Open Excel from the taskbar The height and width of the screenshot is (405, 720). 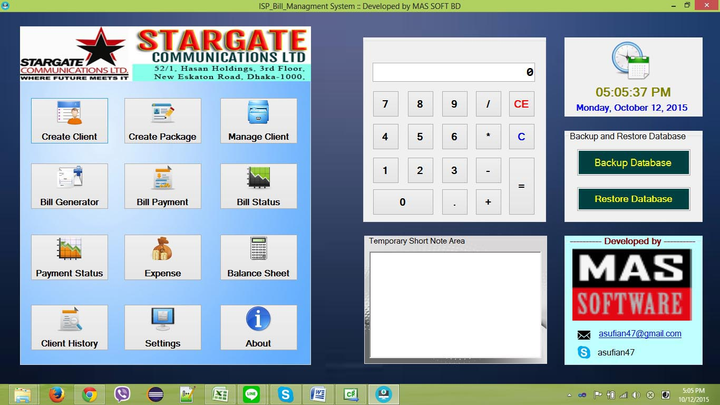(x=220, y=394)
